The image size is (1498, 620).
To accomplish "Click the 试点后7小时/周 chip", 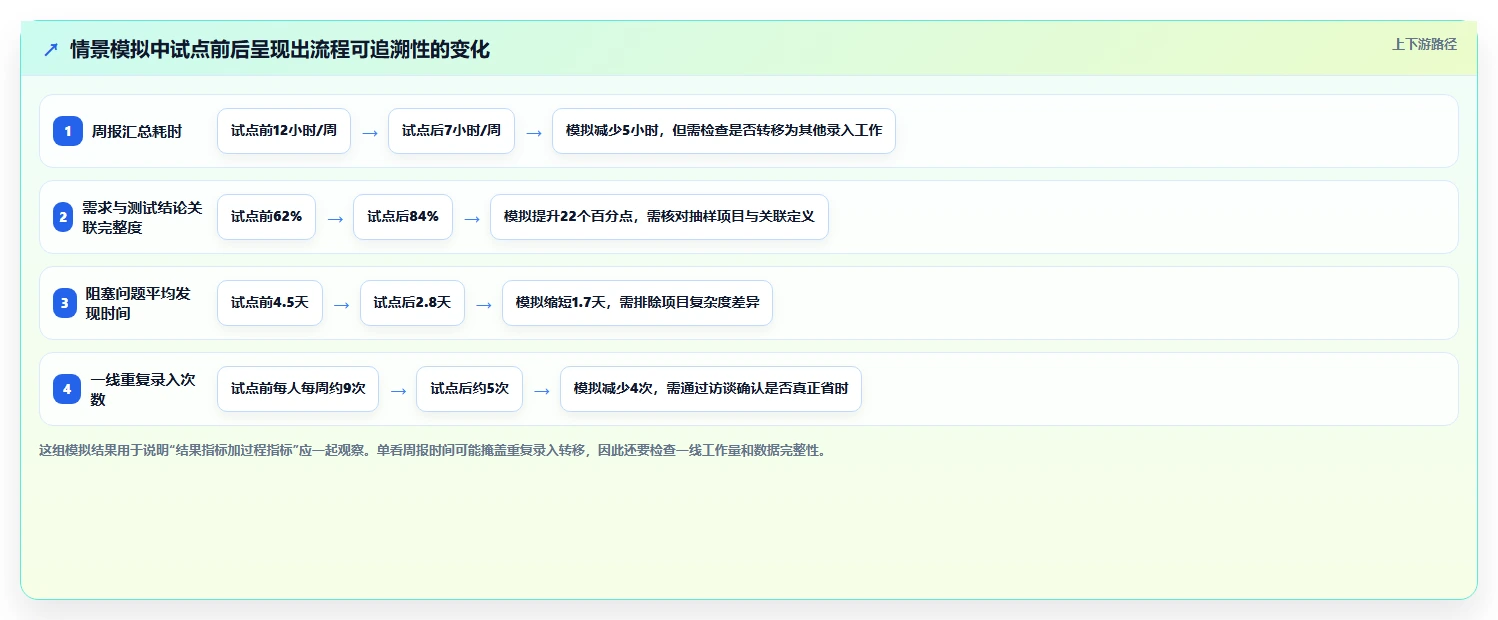I will pyautogui.click(x=451, y=131).
